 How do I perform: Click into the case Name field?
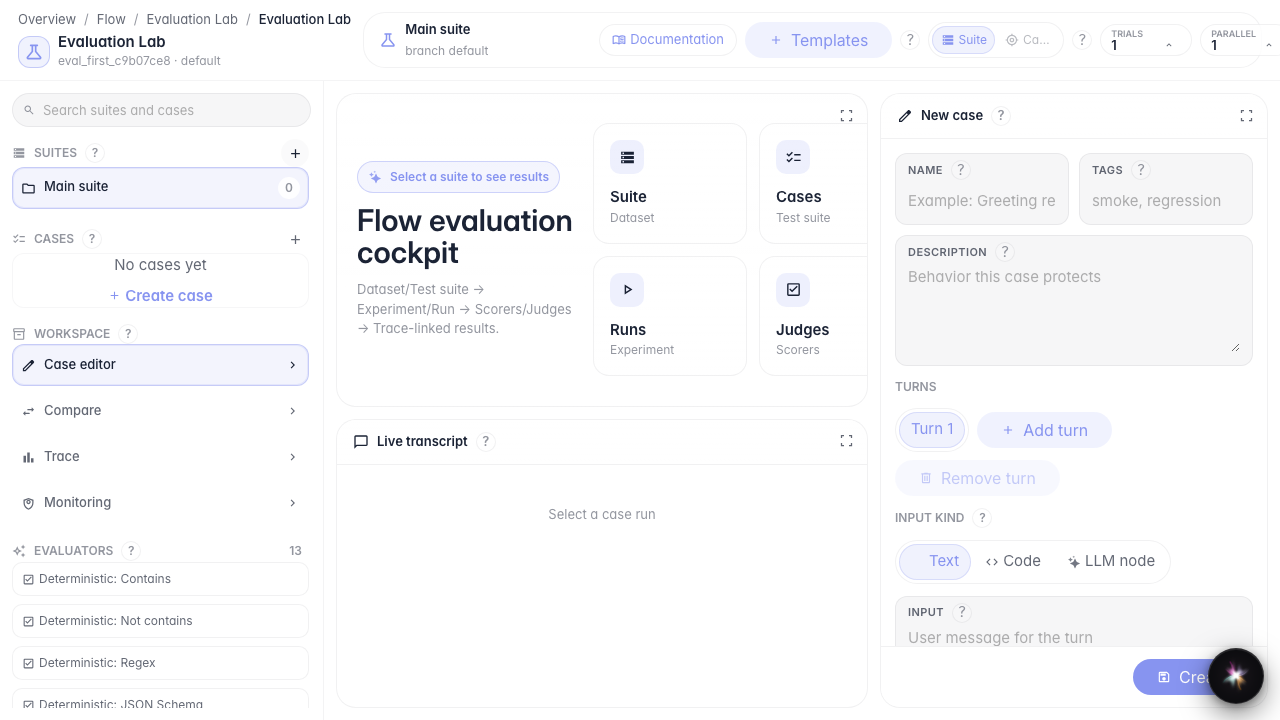(x=982, y=189)
